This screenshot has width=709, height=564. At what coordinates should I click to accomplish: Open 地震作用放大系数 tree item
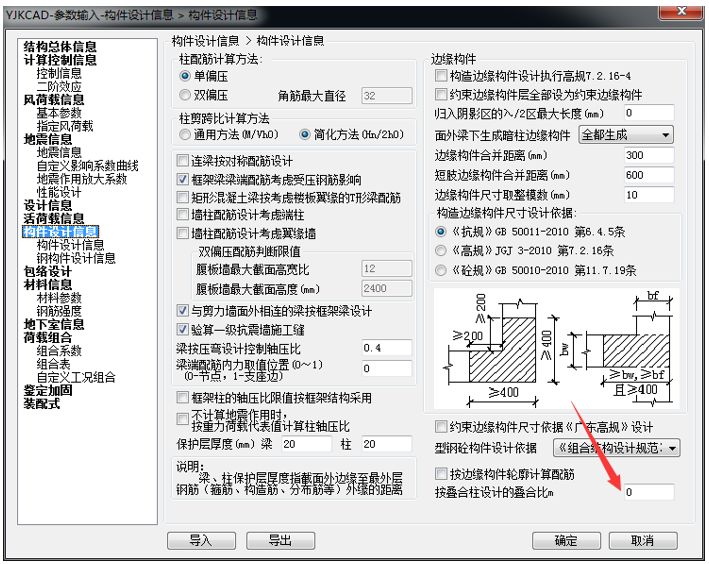(x=82, y=179)
